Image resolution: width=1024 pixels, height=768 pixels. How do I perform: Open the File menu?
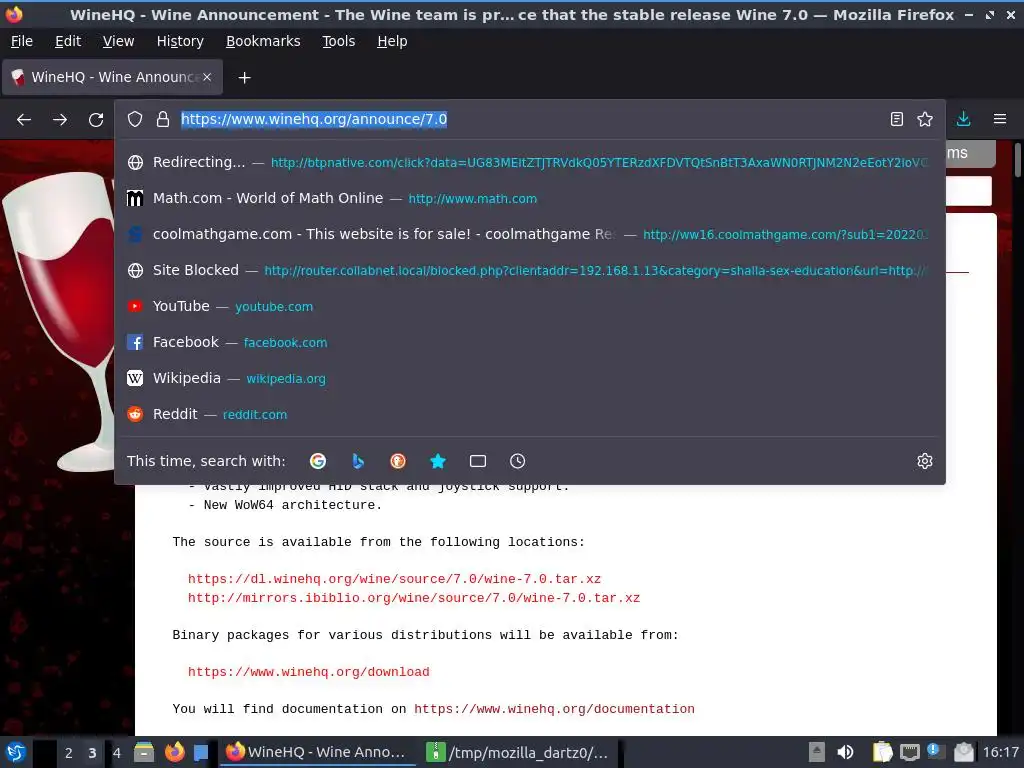22,41
